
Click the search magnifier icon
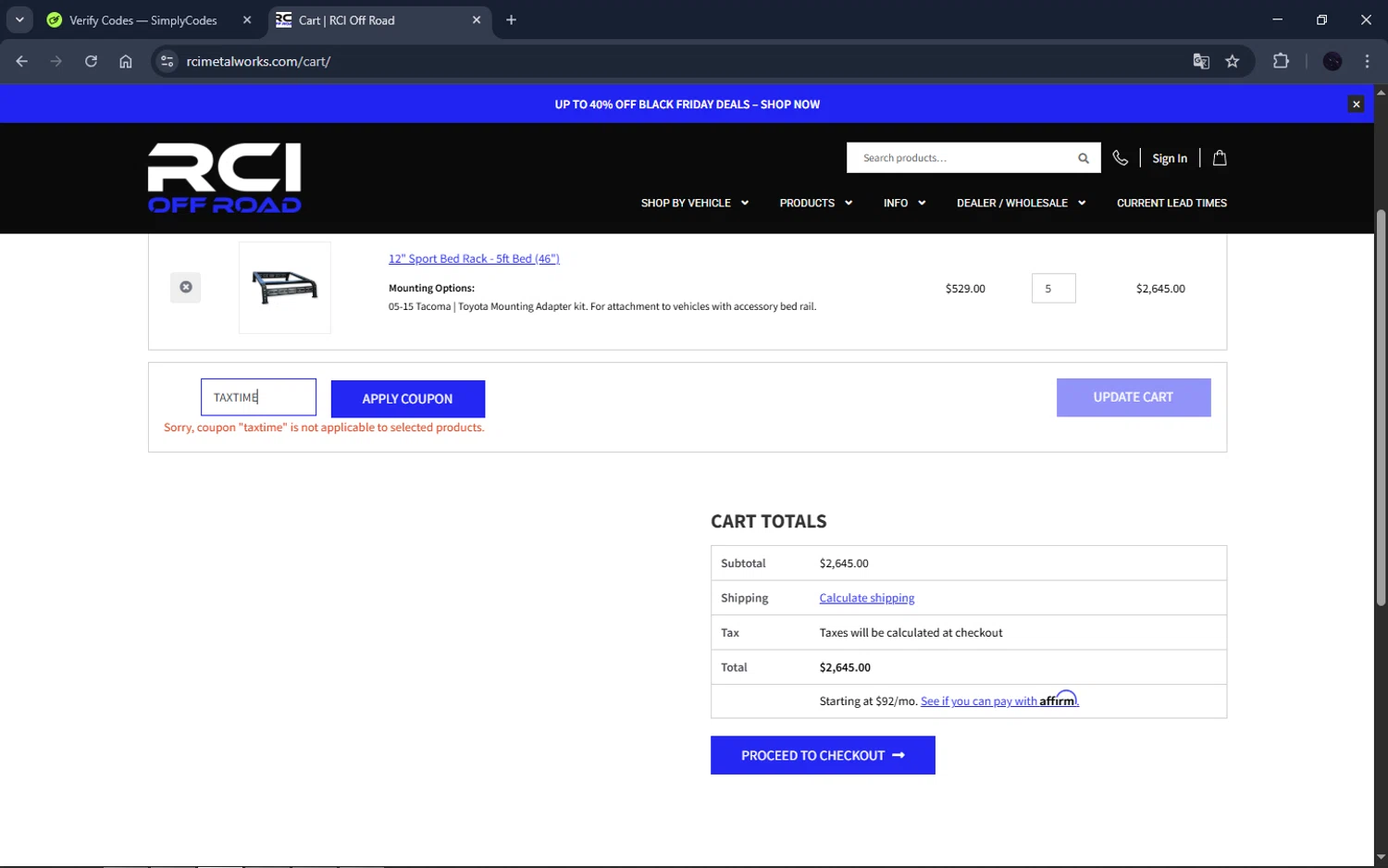[x=1084, y=158]
